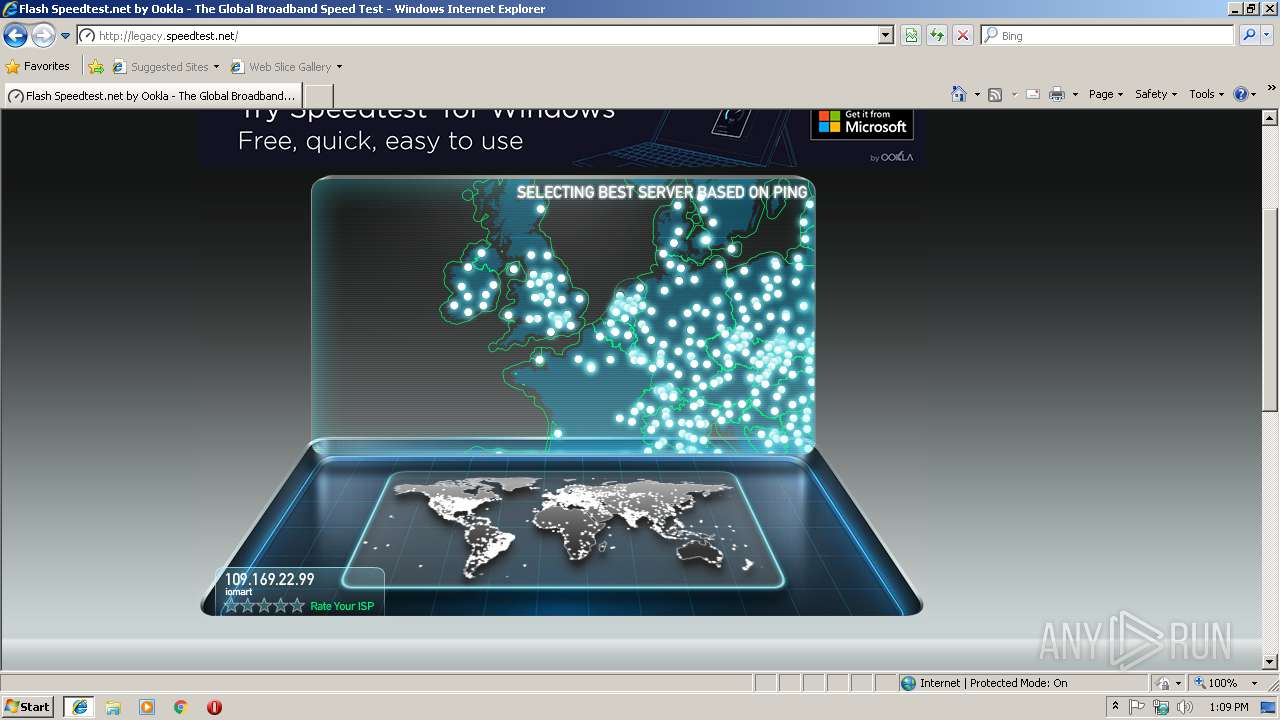Go forward with the Forward arrow button
Image resolution: width=1280 pixels, height=720 pixels.
point(43,36)
